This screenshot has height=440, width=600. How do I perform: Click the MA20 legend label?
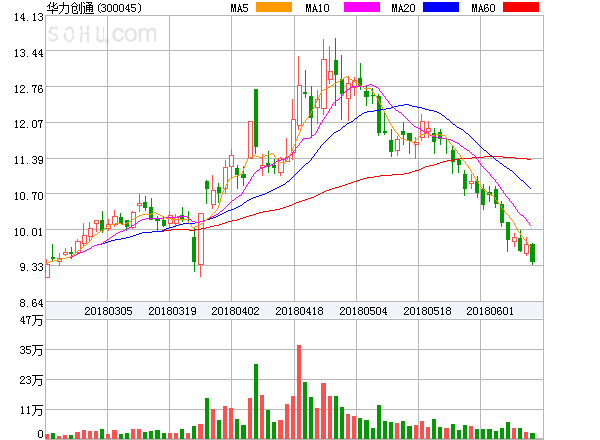[403, 8]
